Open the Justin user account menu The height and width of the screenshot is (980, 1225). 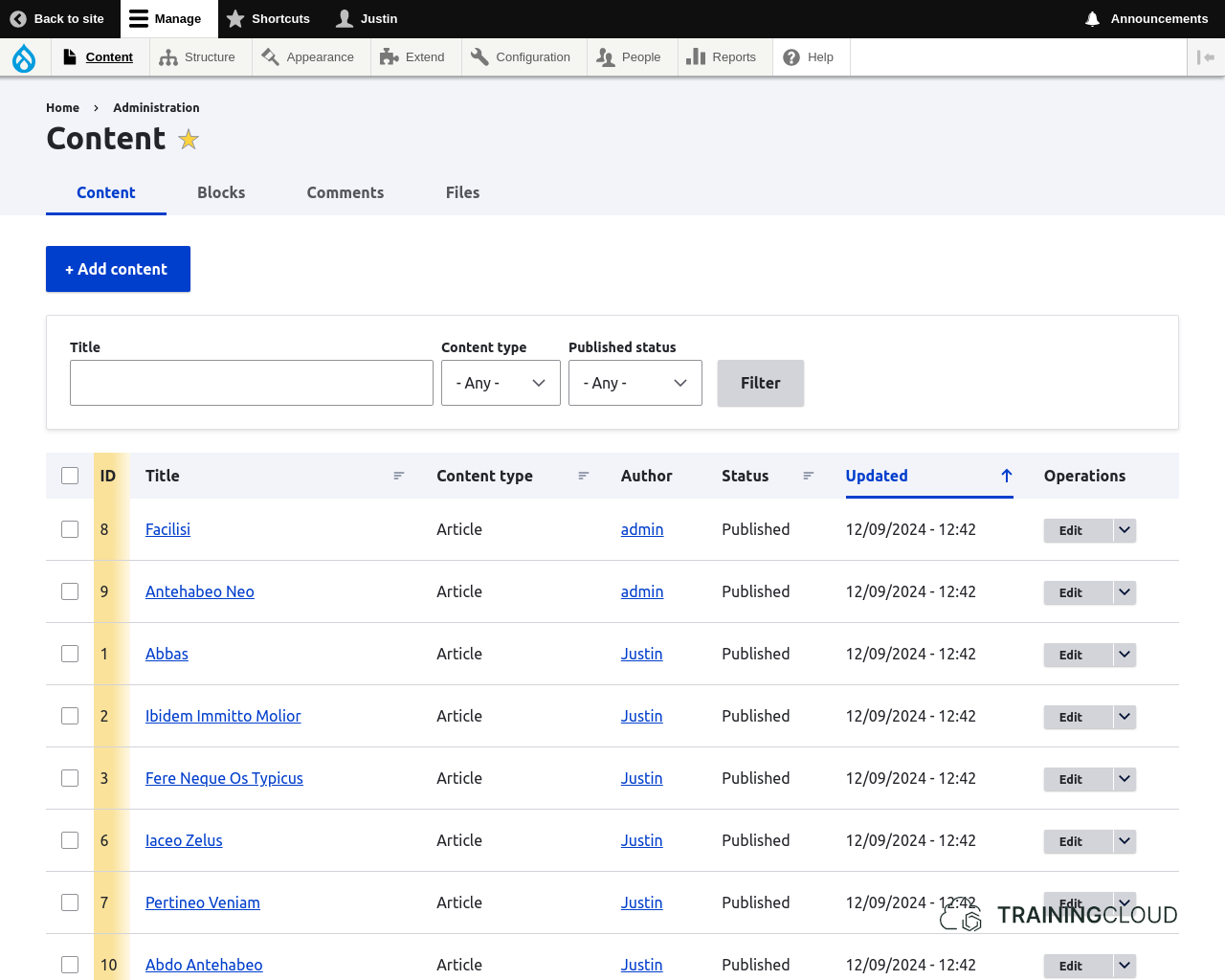(x=367, y=19)
